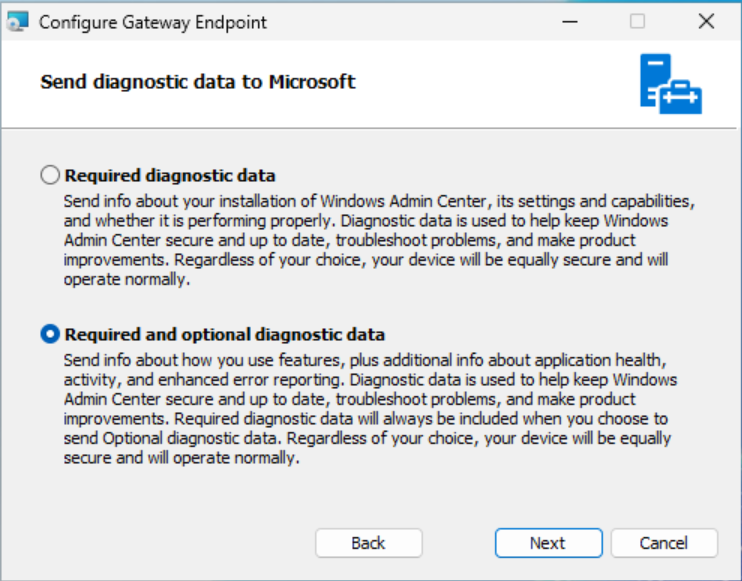Image resolution: width=742 pixels, height=581 pixels.
Task: Click the line 'Send info about how you use features'
Action: [x=202, y=361]
